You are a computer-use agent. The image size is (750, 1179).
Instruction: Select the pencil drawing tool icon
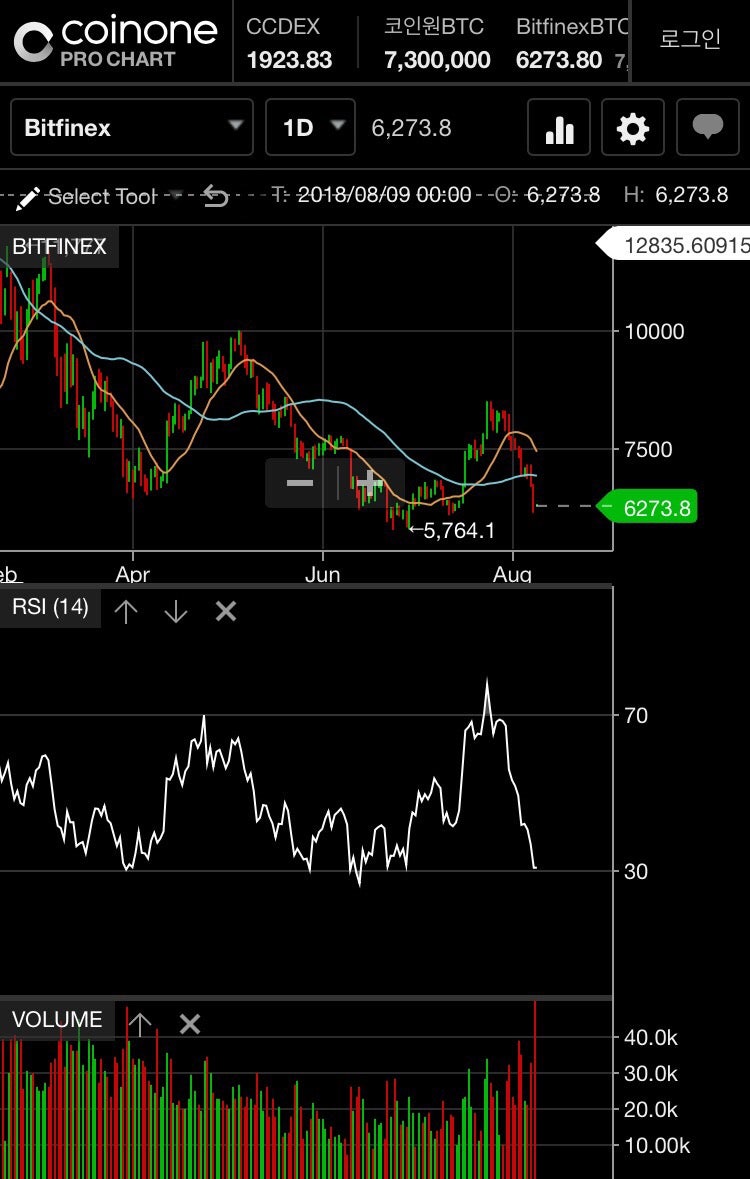tap(28, 198)
